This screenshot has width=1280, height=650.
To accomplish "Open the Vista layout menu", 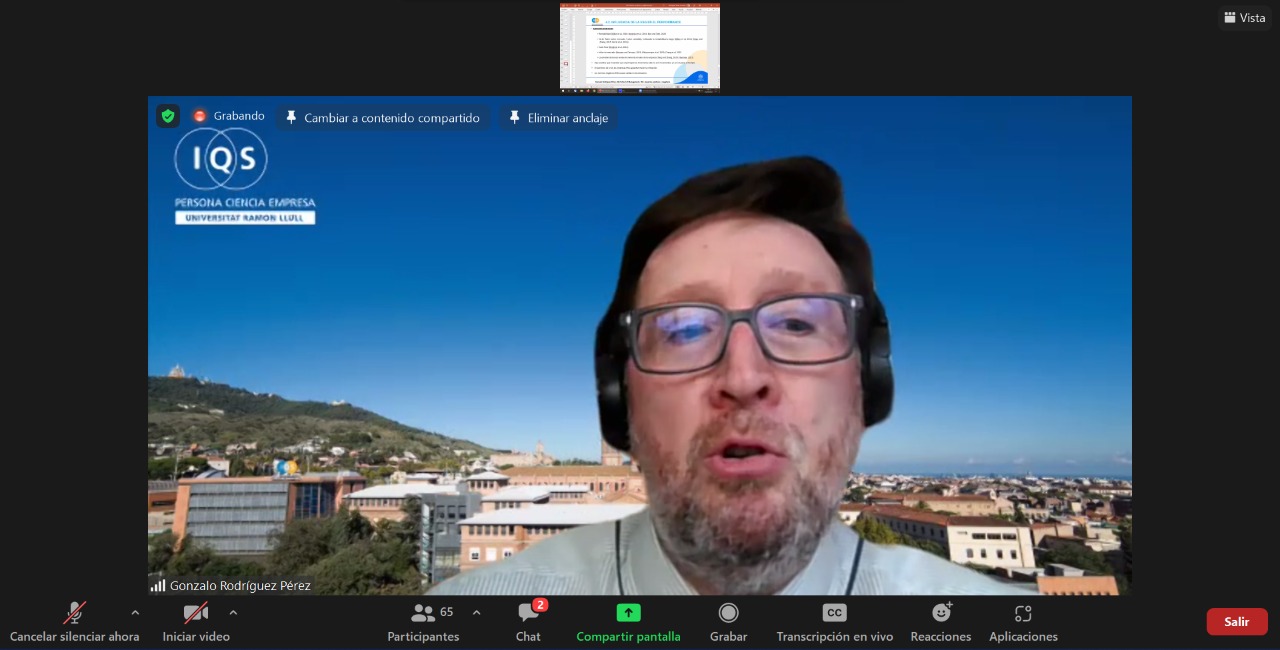I will click(x=1244, y=17).
